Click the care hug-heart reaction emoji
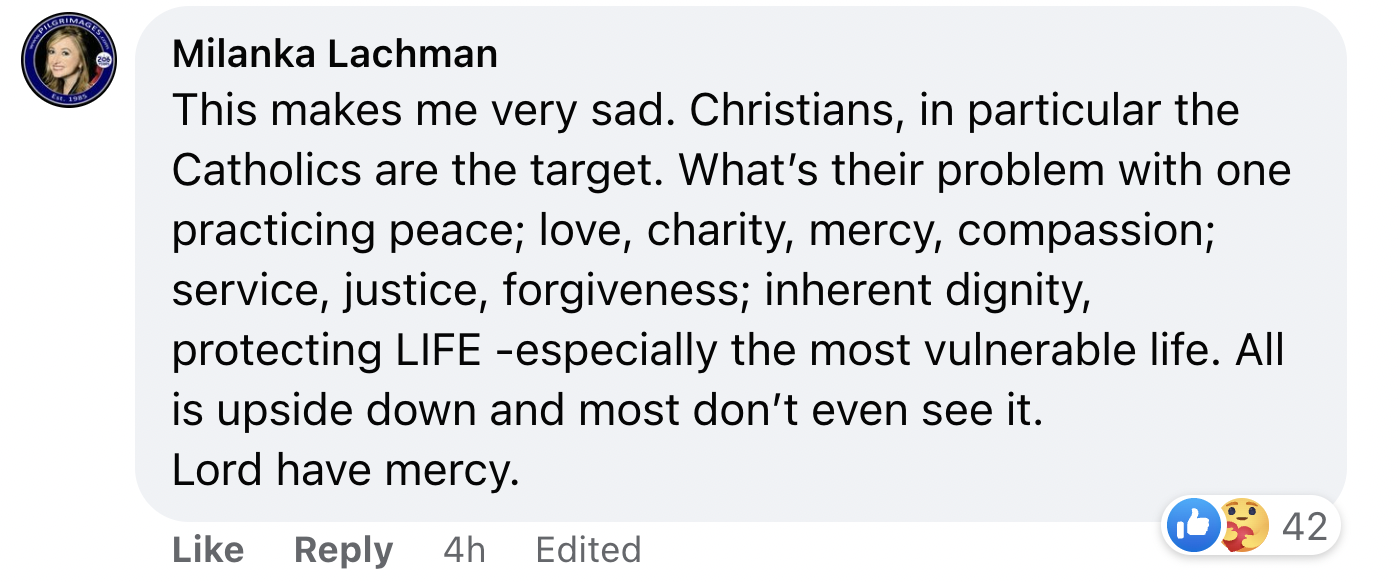The width and height of the screenshot is (1398, 582). (x=1245, y=526)
